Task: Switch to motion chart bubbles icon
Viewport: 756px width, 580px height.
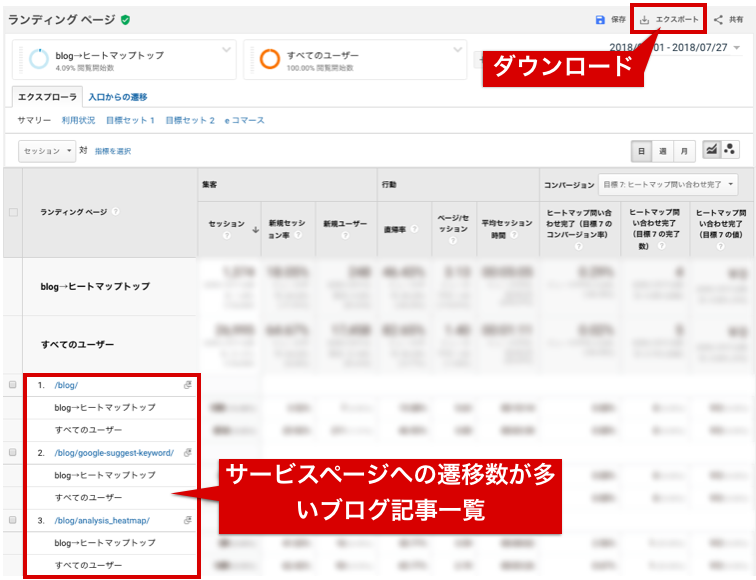Action: click(730, 150)
